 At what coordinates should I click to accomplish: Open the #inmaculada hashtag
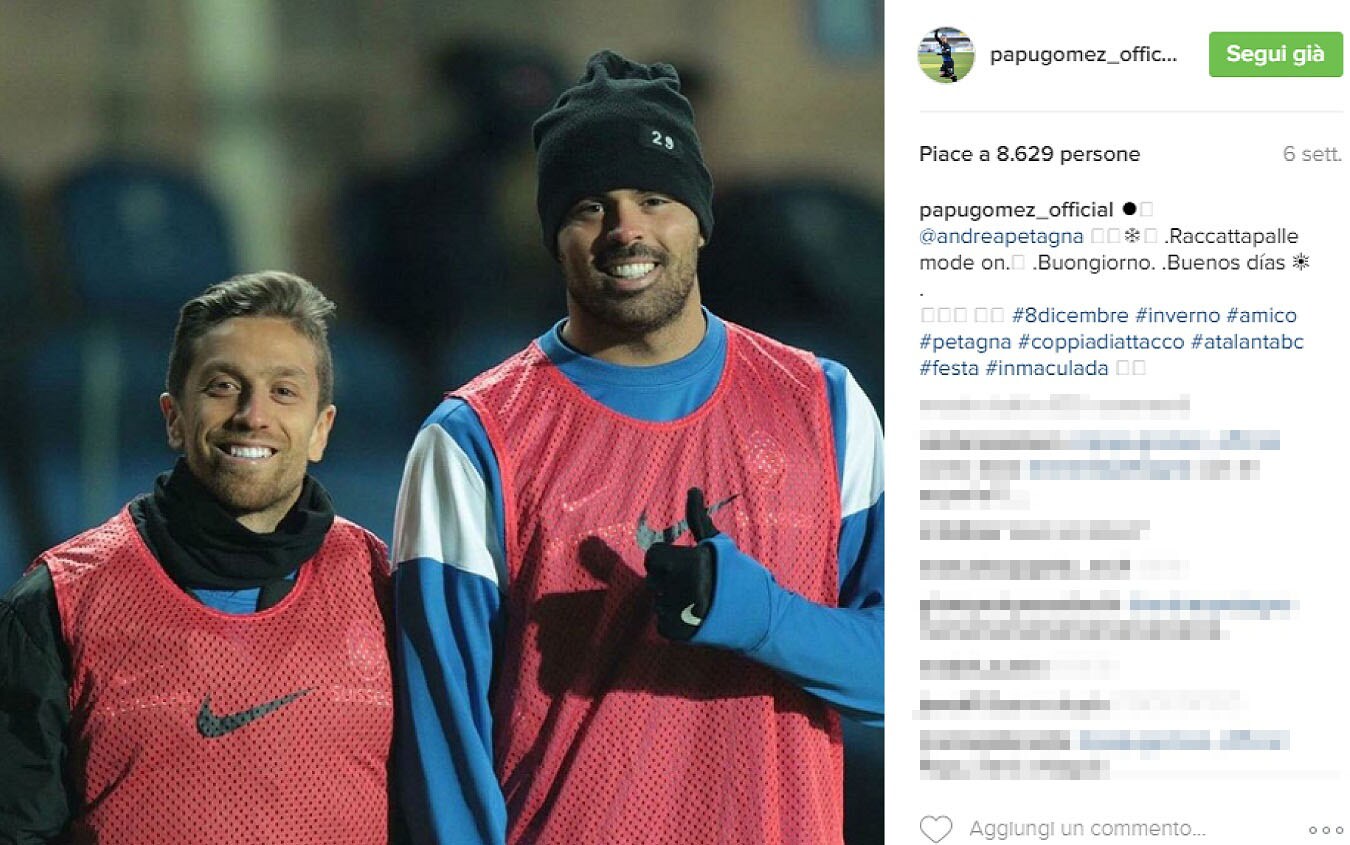pyautogui.click(x=1047, y=368)
